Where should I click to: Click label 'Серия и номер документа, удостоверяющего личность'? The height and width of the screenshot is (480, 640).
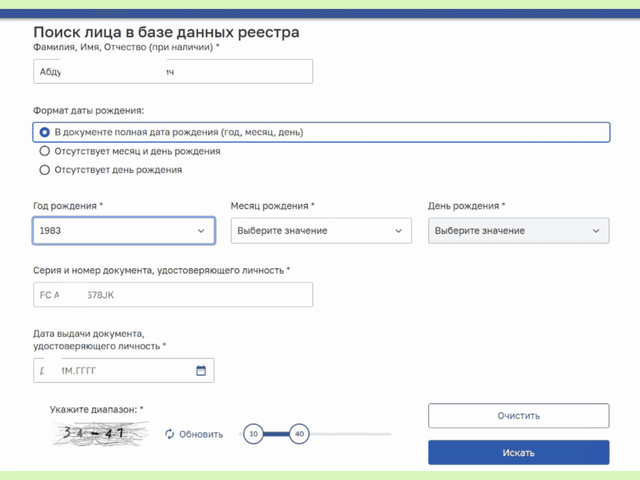click(161, 270)
